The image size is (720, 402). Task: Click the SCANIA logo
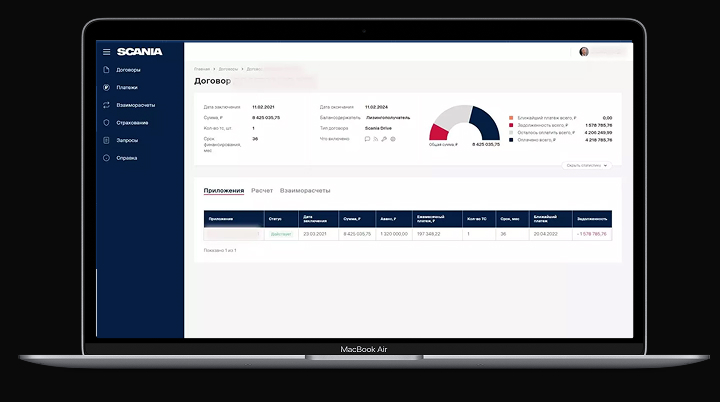138,52
